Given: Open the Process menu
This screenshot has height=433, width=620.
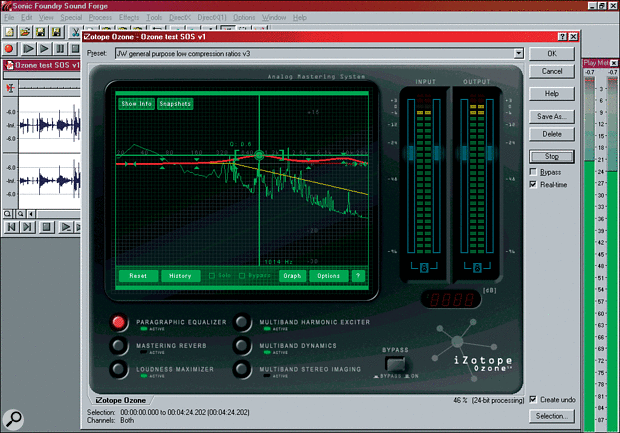Looking at the screenshot, I should pyautogui.click(x=100, y=17).
